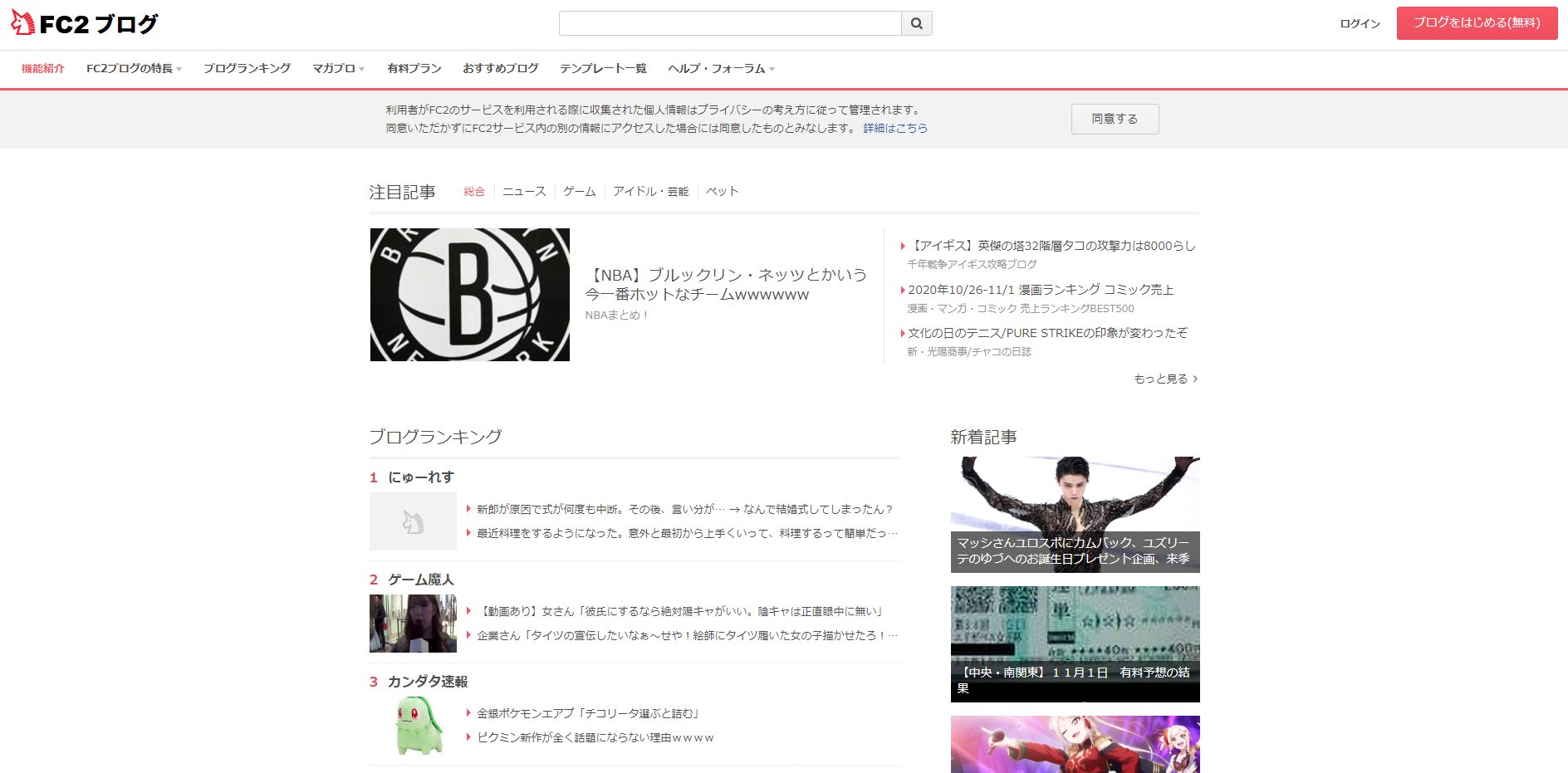Screen dimensions: 1568x773
Task: Expand FC2ブログの特長 dropdown menu
Action: [x=134, y=68]
